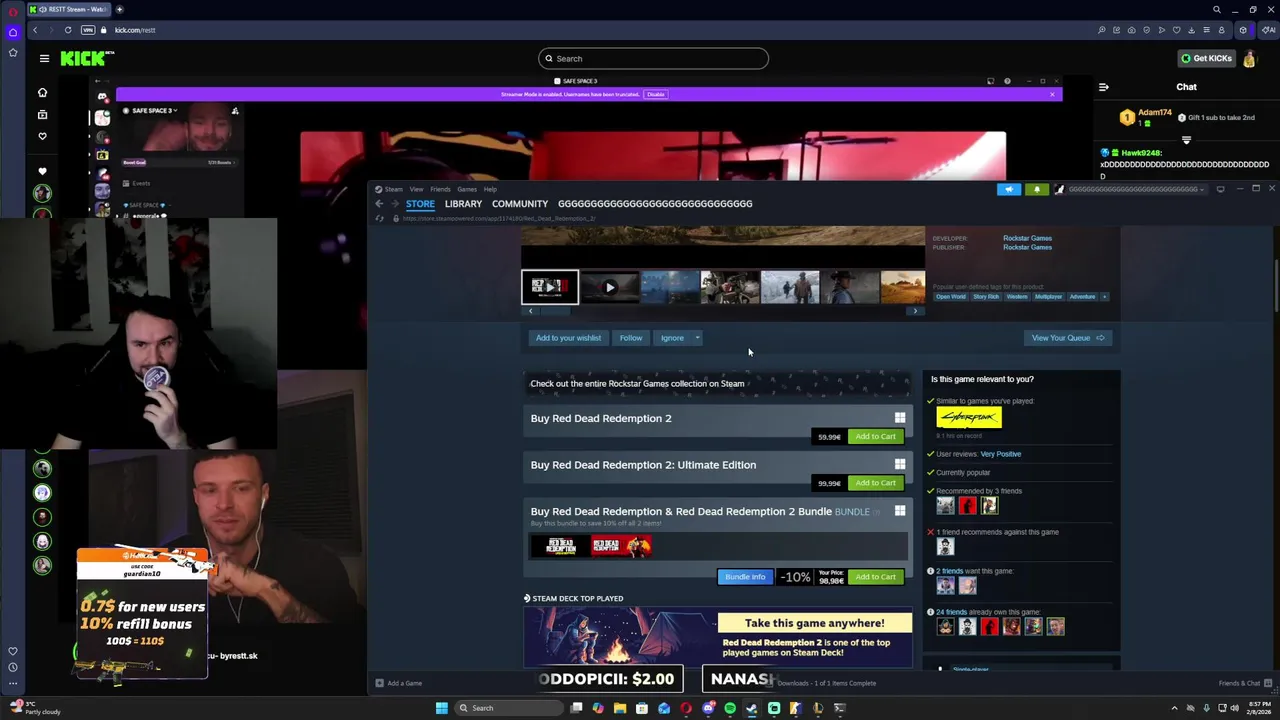Open Bundle info
1280x720 pixels.
coord(745,577)
